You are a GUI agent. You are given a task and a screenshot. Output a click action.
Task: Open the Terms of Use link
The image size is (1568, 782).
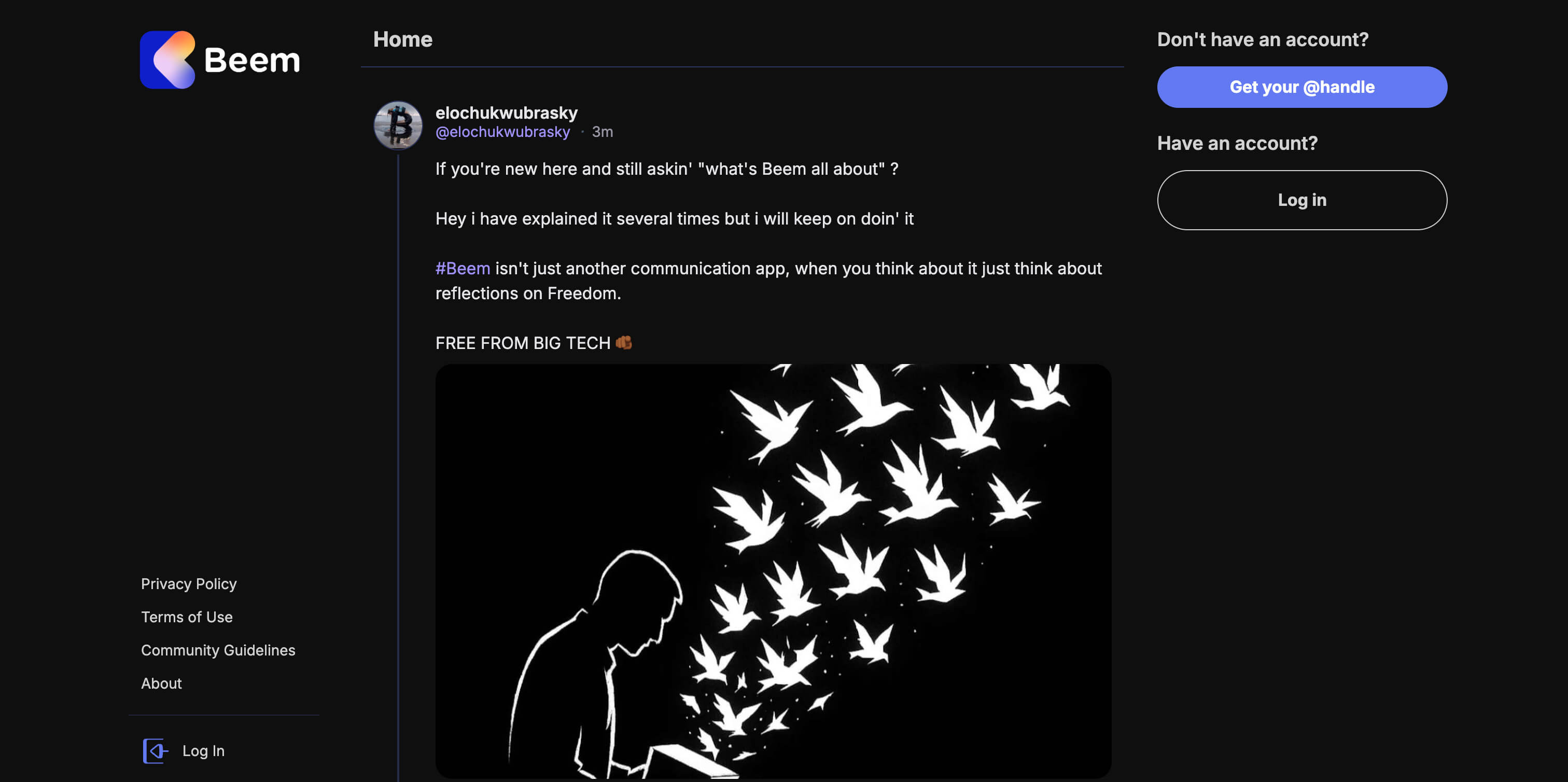(x=187, y=617)
